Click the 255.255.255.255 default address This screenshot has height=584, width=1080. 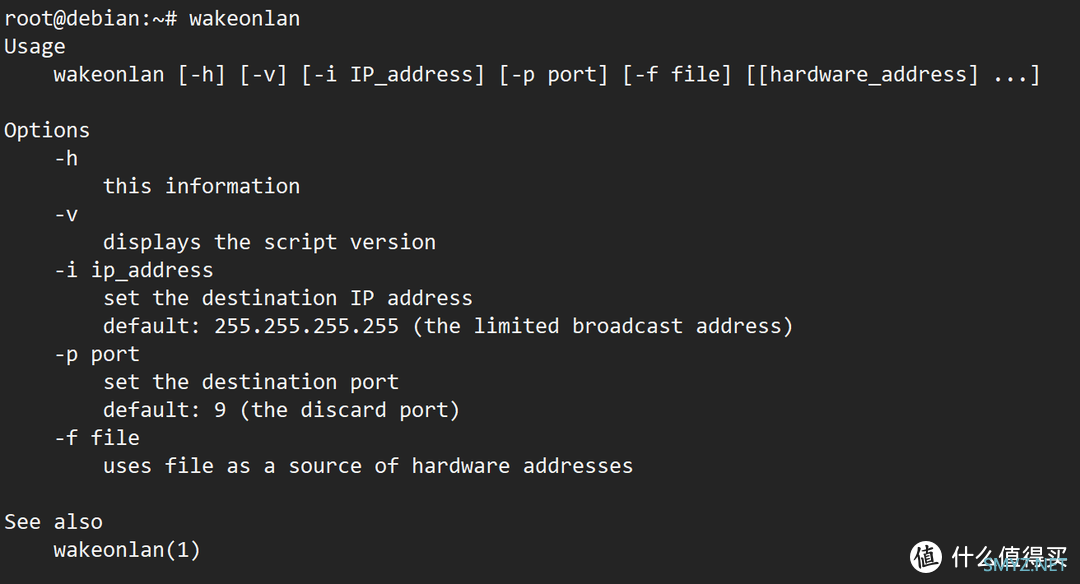coord(307,326)
